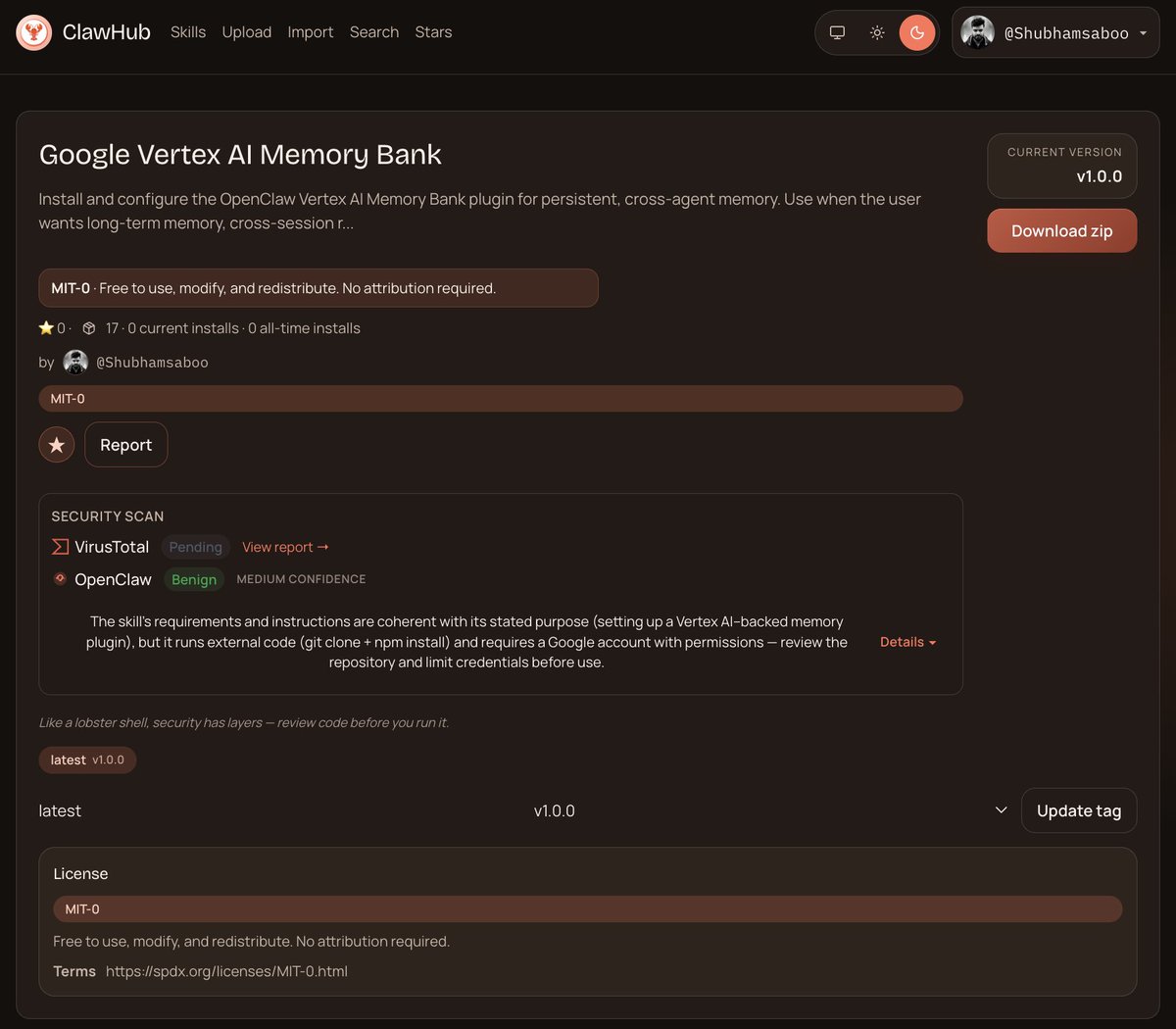The width and height of the screenshot is (1176, 1029).
Task: Click the SECURITY SCAN heading
Action: [x=108, y=516]
